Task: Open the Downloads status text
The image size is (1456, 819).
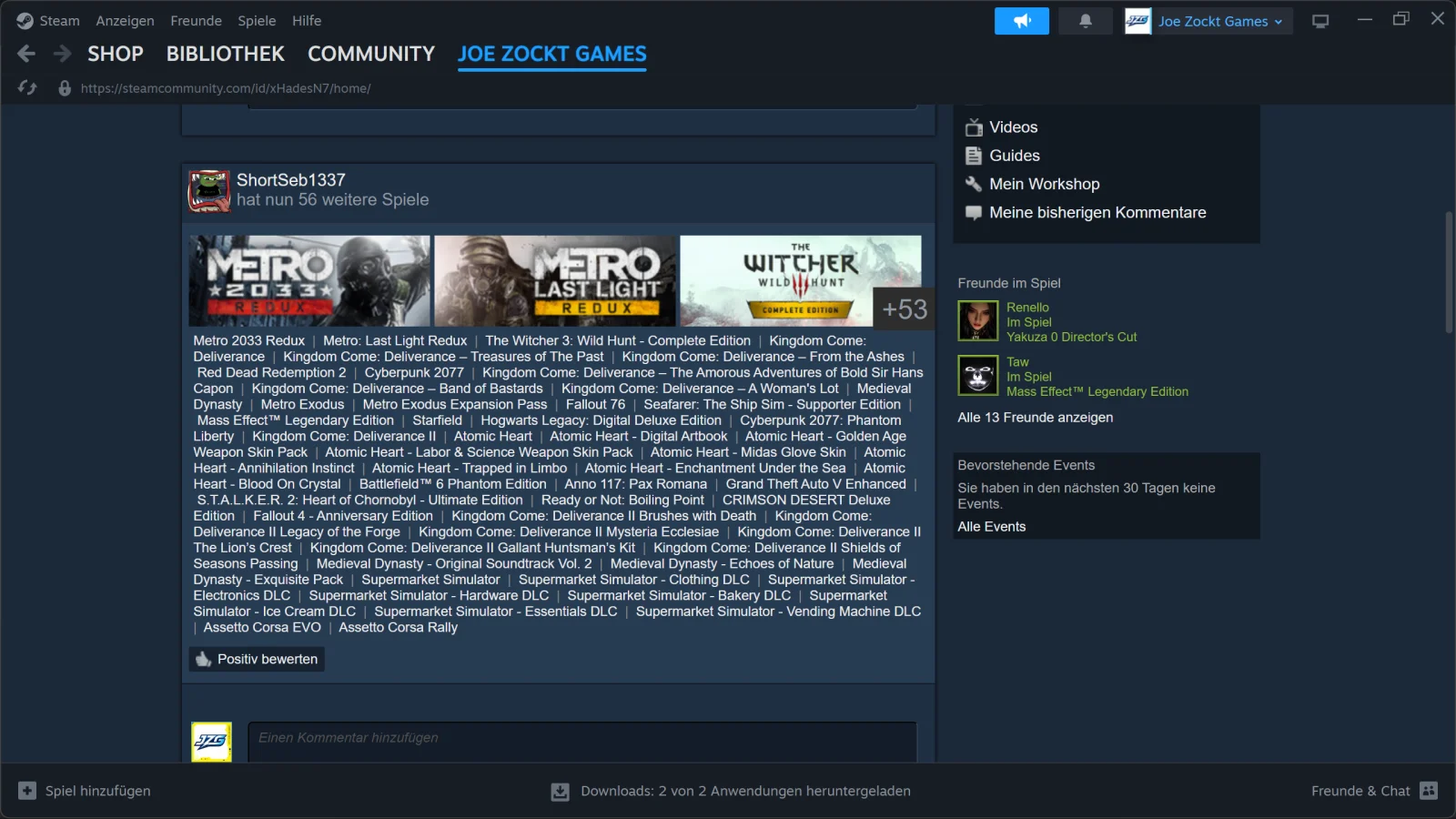Action: pyautogui.click(x=745, y=791)
